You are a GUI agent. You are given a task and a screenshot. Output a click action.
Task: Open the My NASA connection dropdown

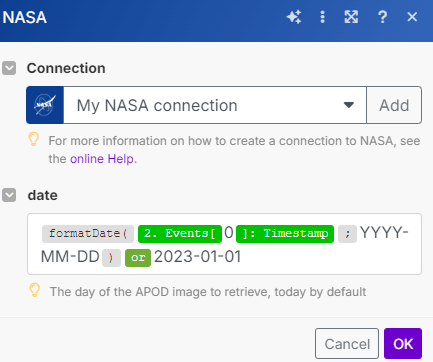point(215,105)
